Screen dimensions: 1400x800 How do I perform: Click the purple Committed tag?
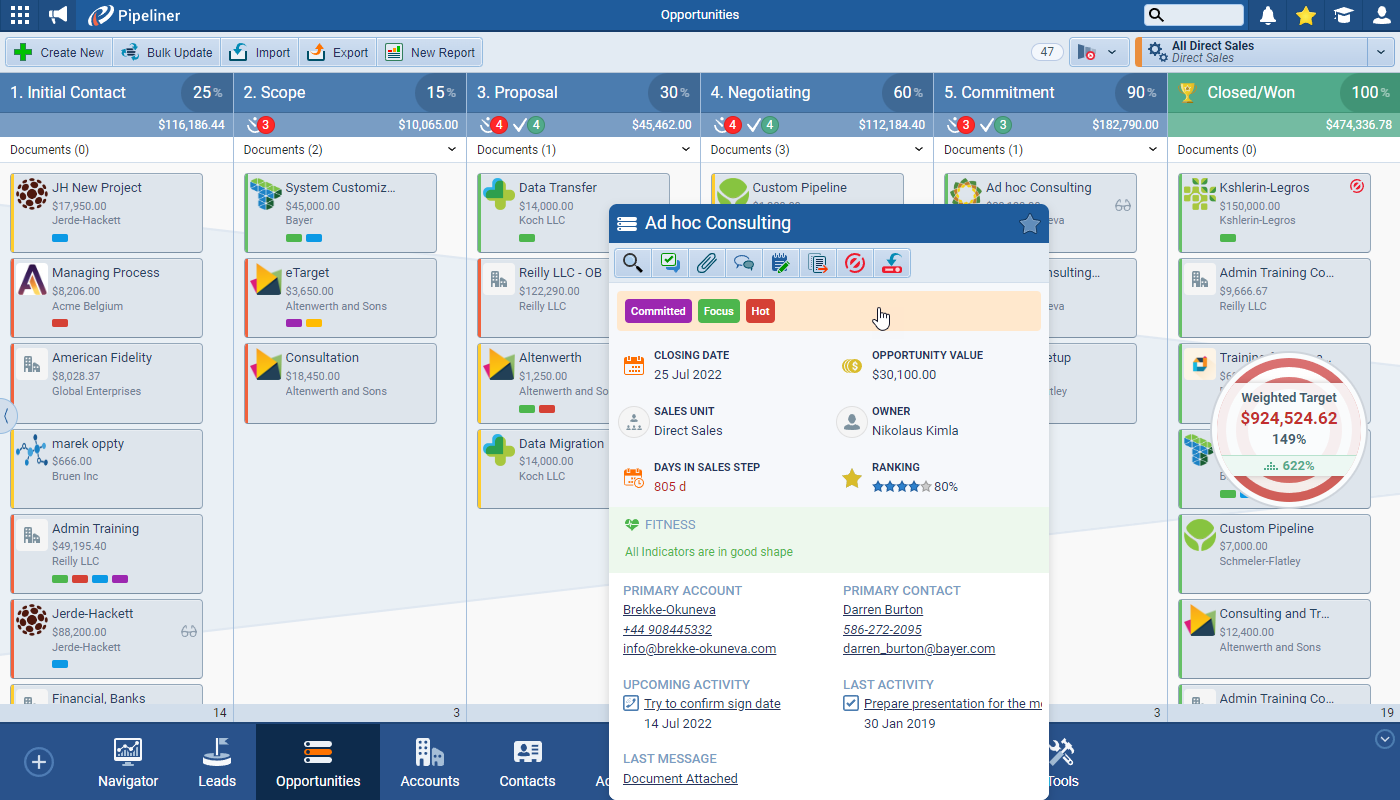click(658, 311)
